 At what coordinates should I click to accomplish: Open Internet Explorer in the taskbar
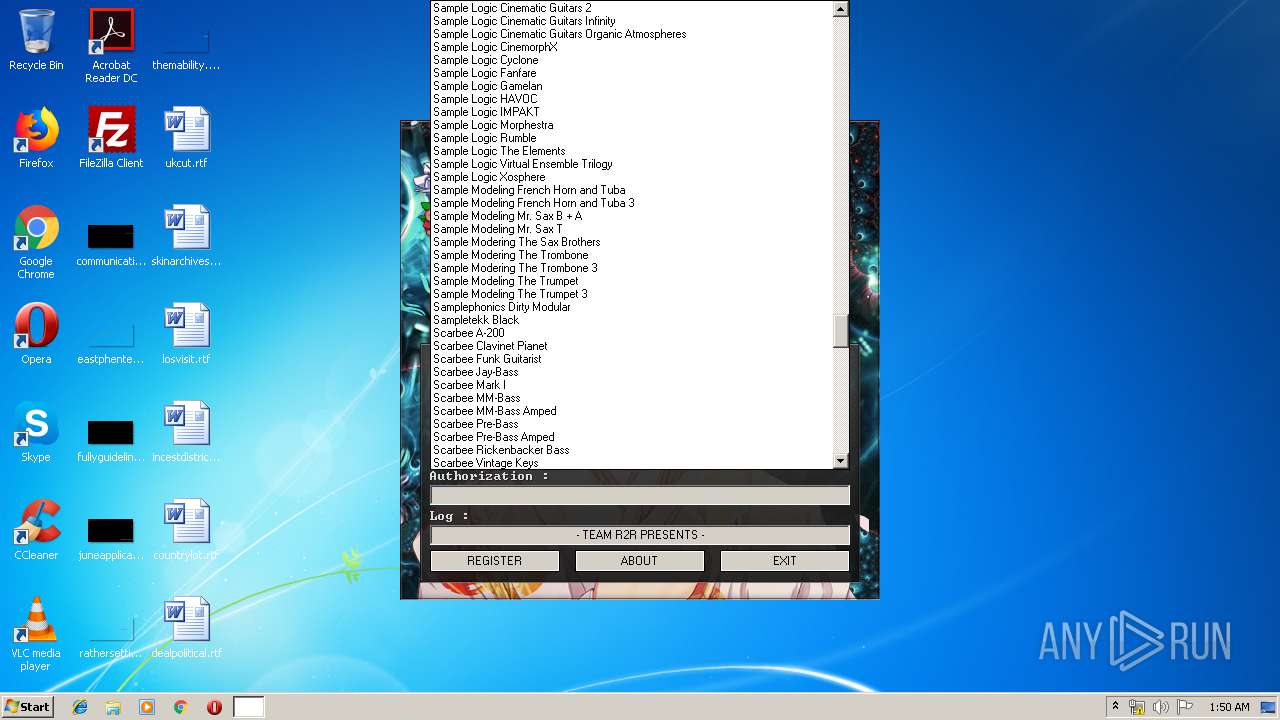(x=80, y=707)
